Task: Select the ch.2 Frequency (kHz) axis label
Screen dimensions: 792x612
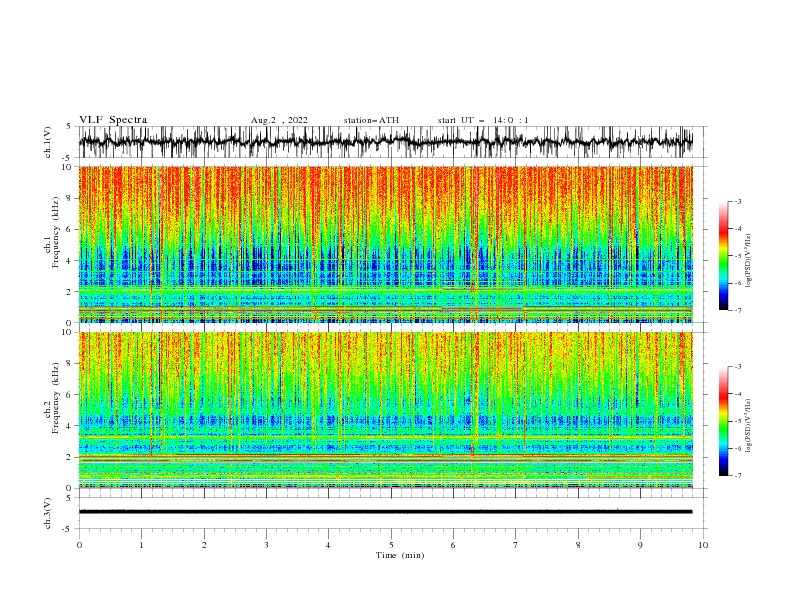Action: [x=51, y=398]
